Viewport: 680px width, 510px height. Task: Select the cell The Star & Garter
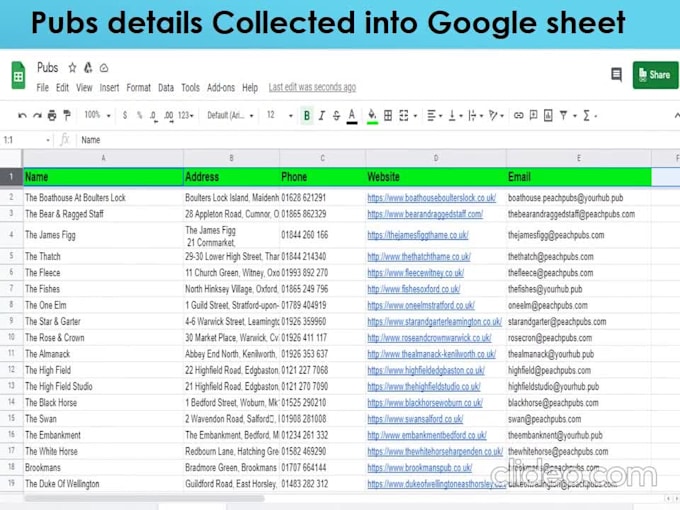(x=103, y=321)
